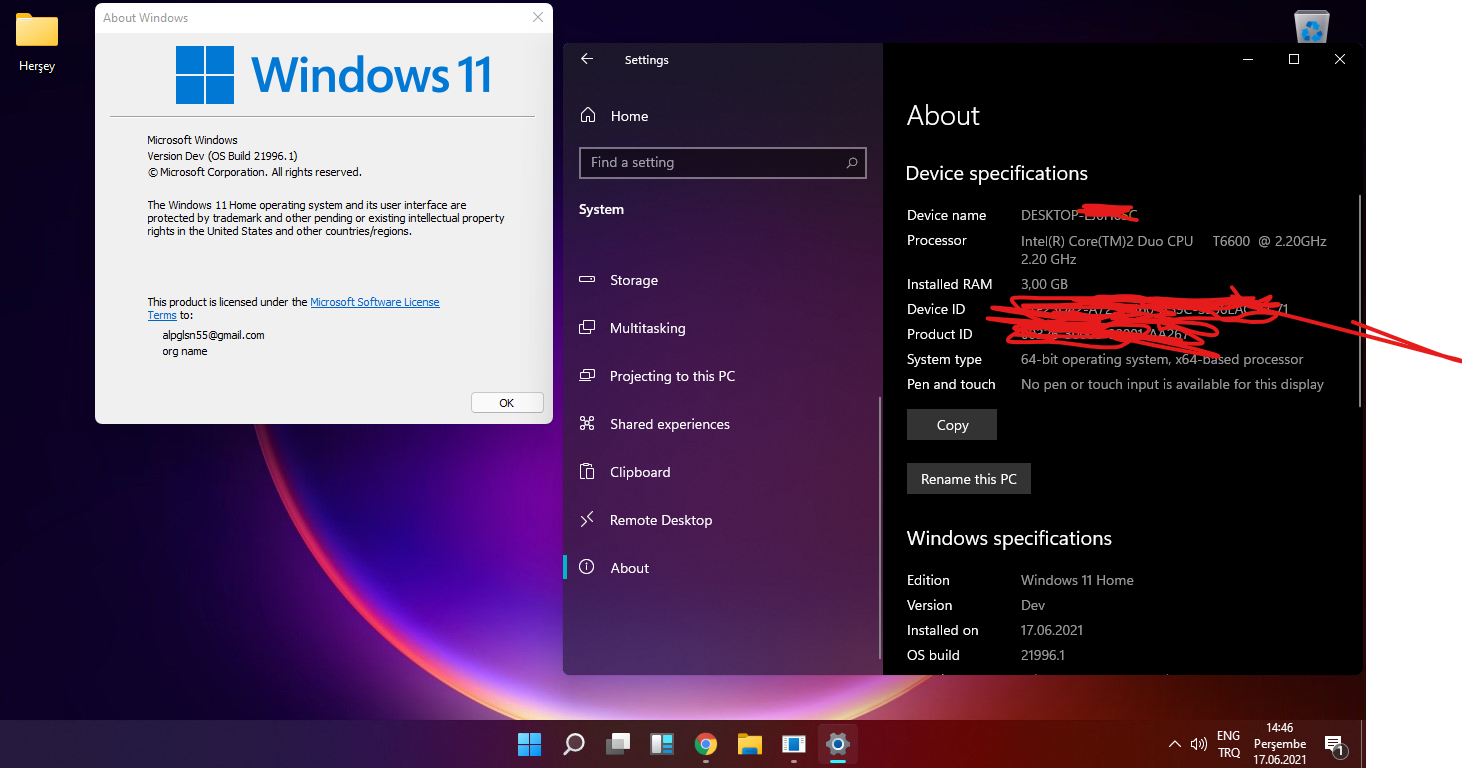This screenshot has width=1465, height=768.
Task: Click the 'About' page heading
Action: tap(943, 116)
